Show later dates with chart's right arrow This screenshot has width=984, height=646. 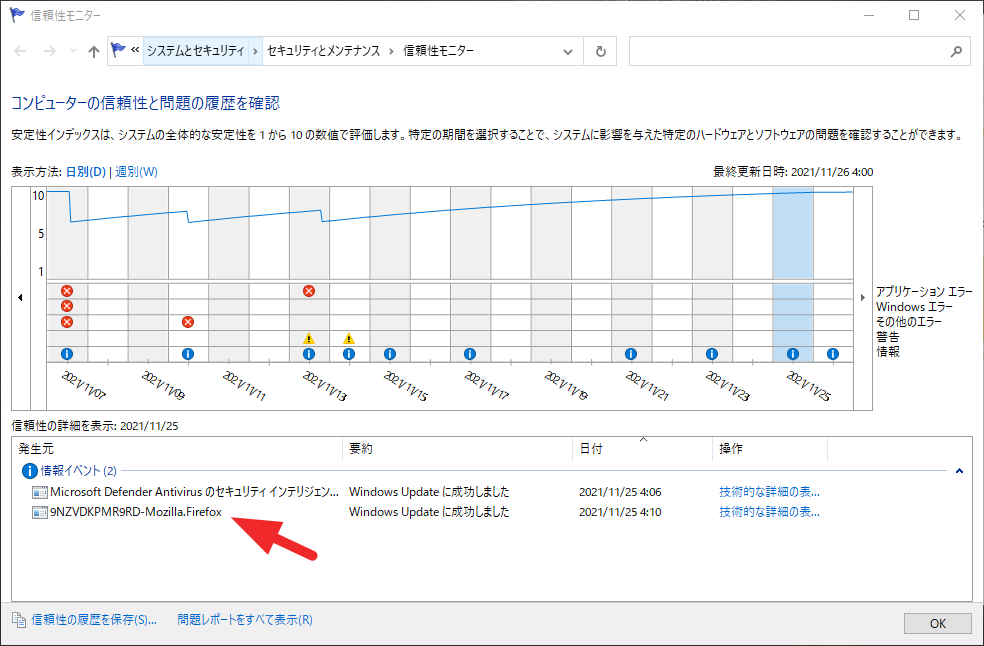[x=864, y=298]
